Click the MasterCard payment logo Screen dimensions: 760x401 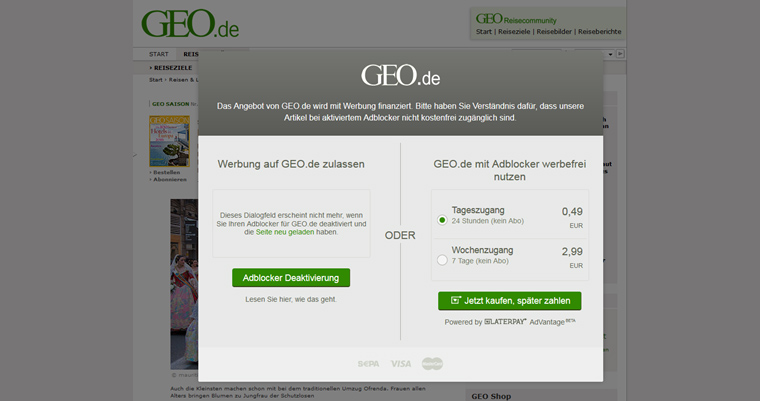coord(432,364)
